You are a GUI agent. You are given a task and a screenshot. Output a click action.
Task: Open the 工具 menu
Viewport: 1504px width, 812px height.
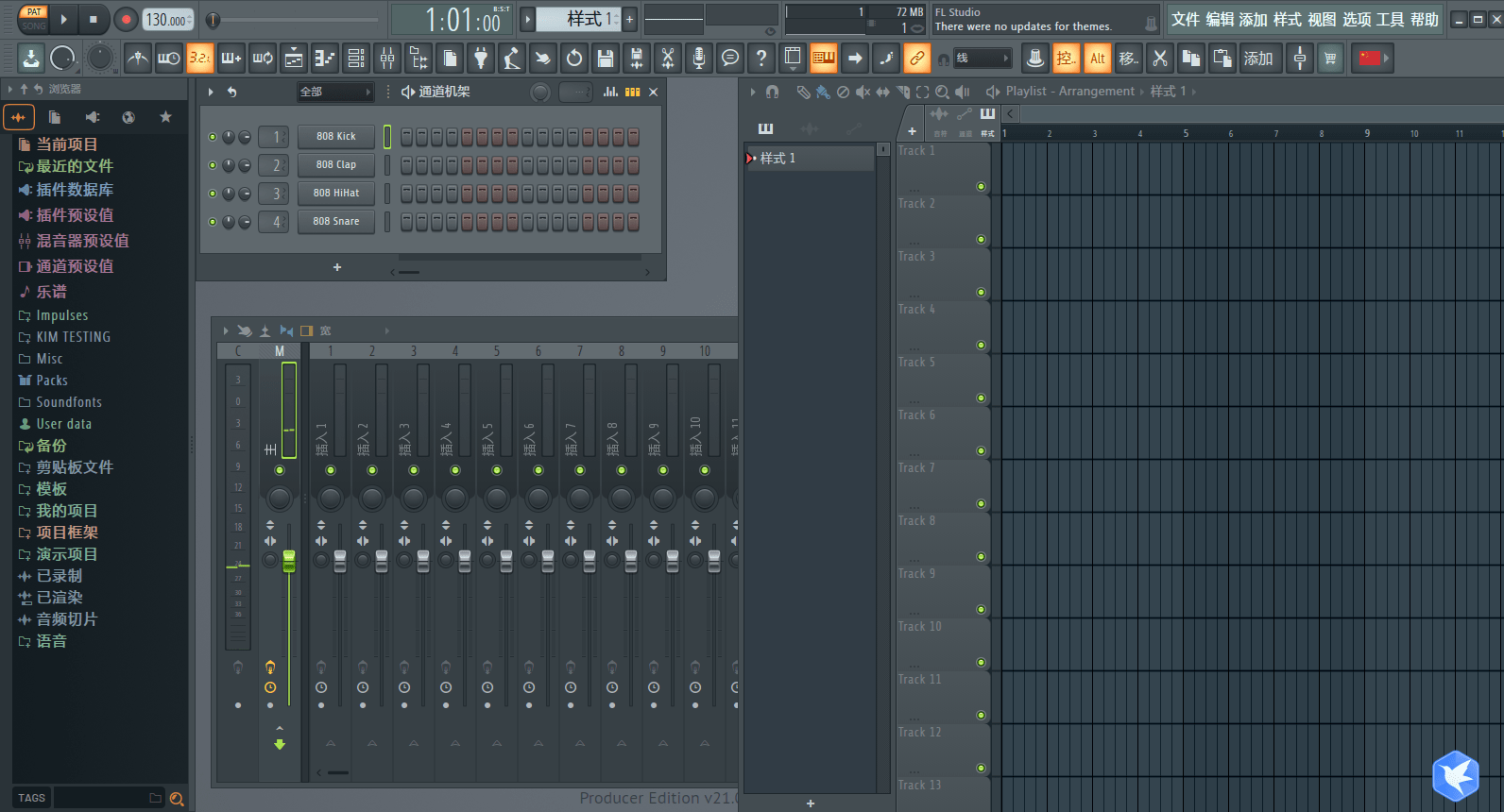(x=1391, y=20)
